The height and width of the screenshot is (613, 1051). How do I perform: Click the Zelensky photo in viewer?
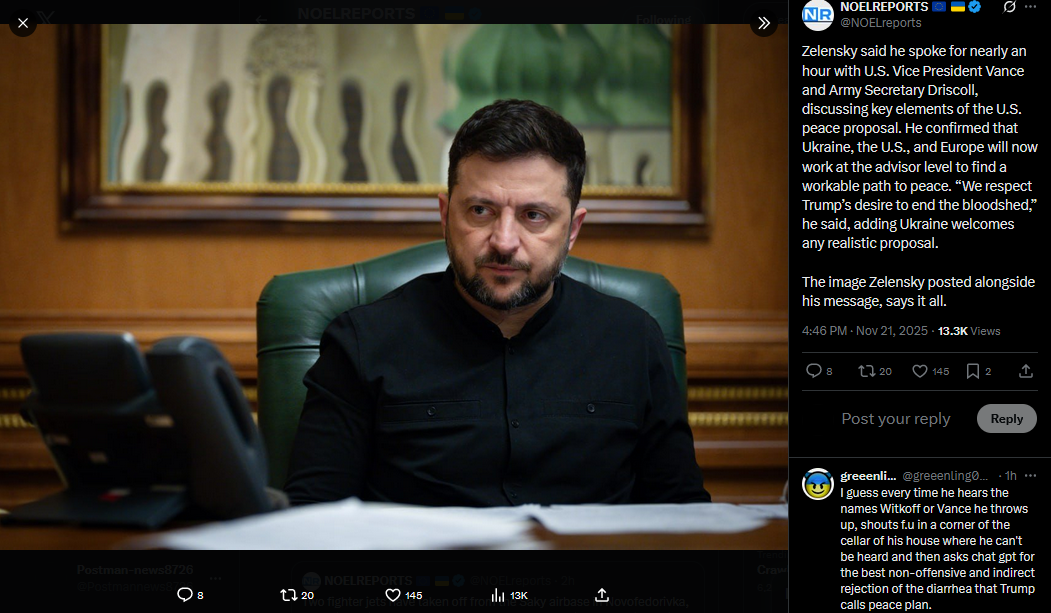tap(394, 287)
